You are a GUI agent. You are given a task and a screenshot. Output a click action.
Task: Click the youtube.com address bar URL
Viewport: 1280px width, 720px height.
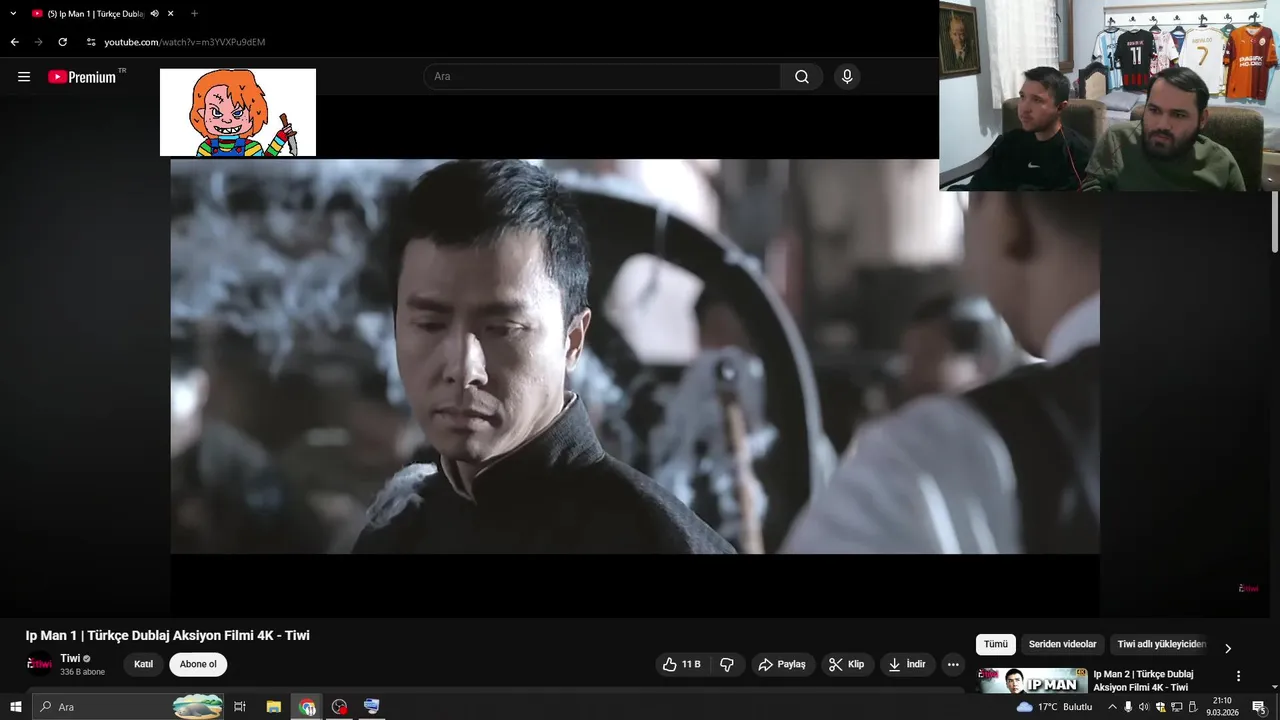point(185,42)
